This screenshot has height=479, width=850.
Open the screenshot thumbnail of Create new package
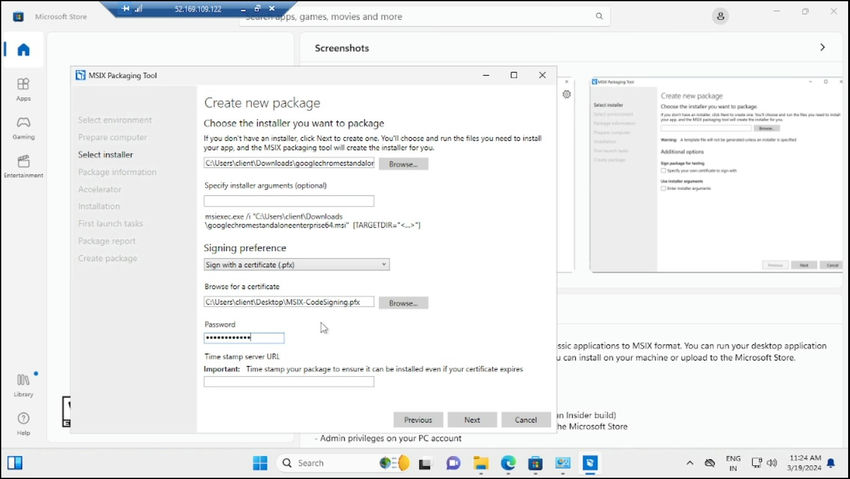pyautogui.click(x=717, y=174)
